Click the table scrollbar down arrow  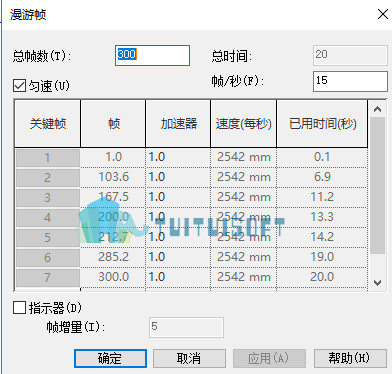(377, 283)
